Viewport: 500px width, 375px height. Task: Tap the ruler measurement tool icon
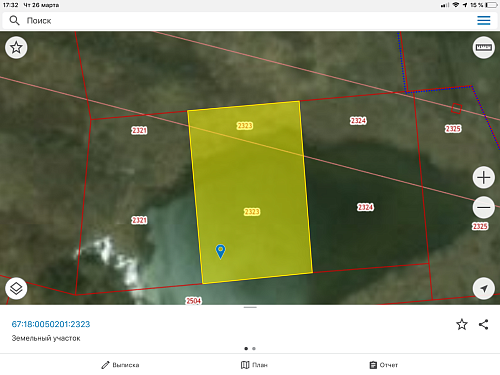click(x=483, y=47)
